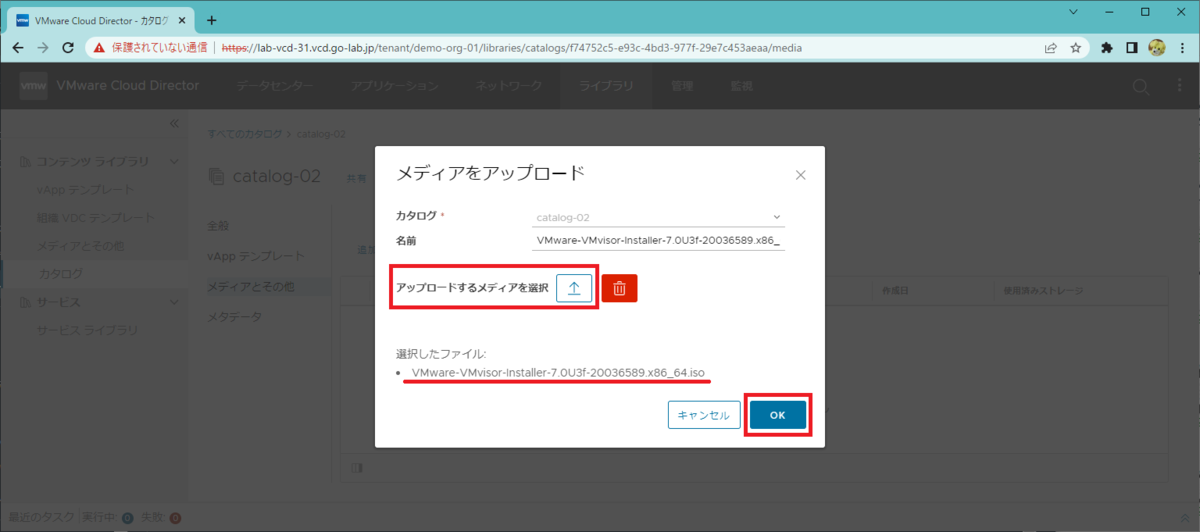Click the selected ISO file name
The image size is (1200, 532).
[x=560, y=373]
